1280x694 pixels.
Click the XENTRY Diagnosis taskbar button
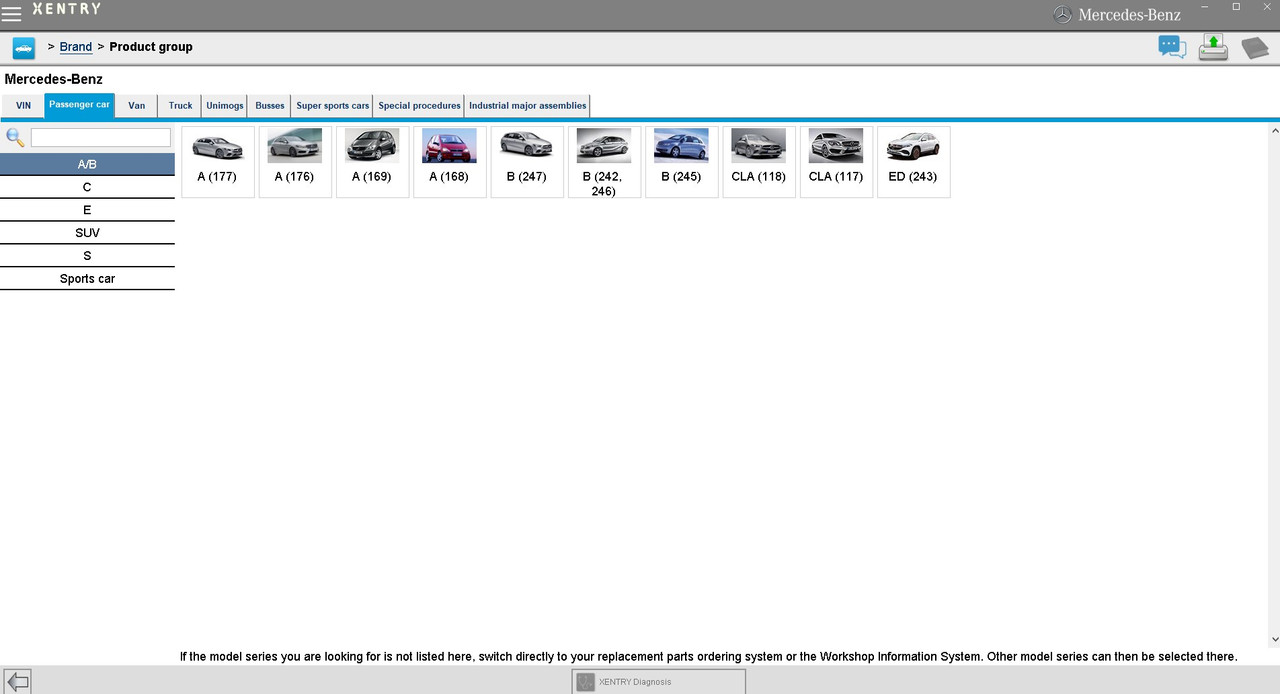click(659, 682)
